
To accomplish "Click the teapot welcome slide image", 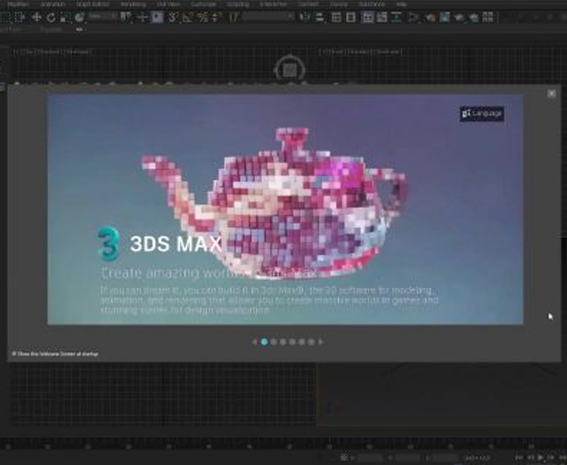I will click(285, 209).
